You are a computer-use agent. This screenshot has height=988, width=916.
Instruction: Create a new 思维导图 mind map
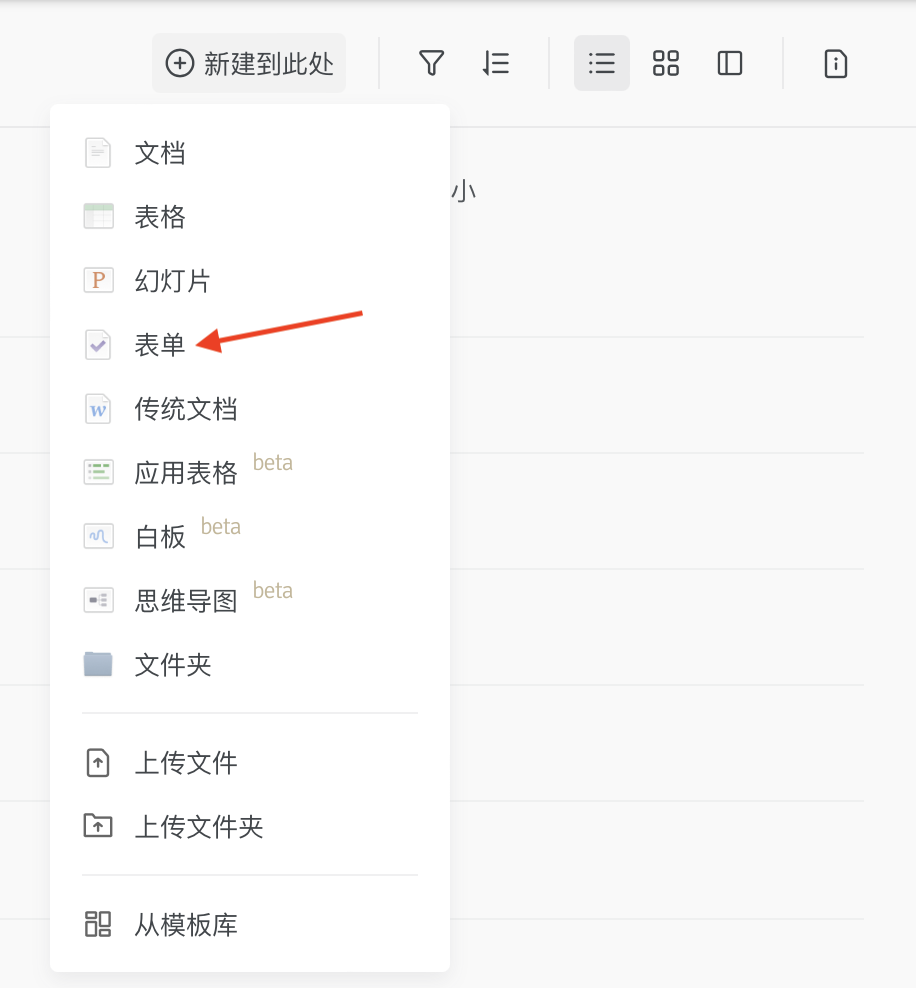click(249, 600)
